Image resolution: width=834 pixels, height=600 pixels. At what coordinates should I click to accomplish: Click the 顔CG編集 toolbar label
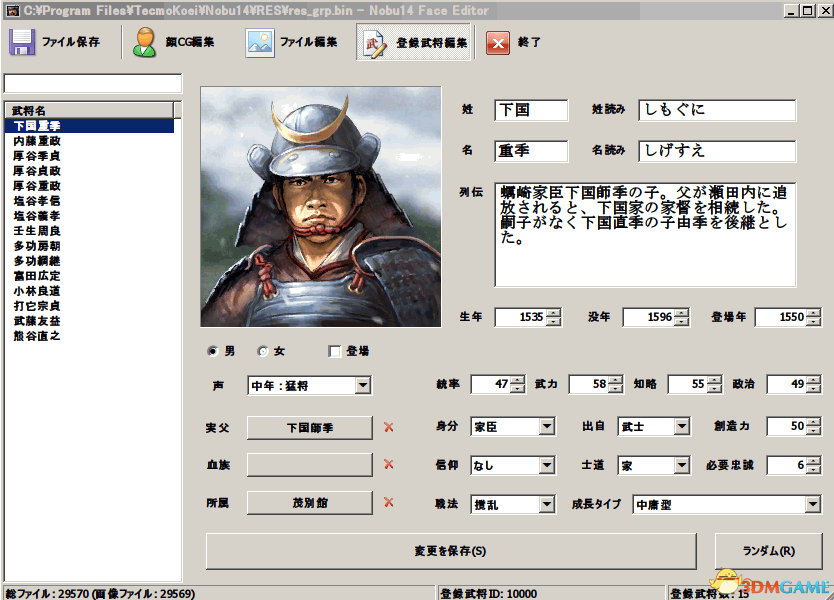pos(190,42)
